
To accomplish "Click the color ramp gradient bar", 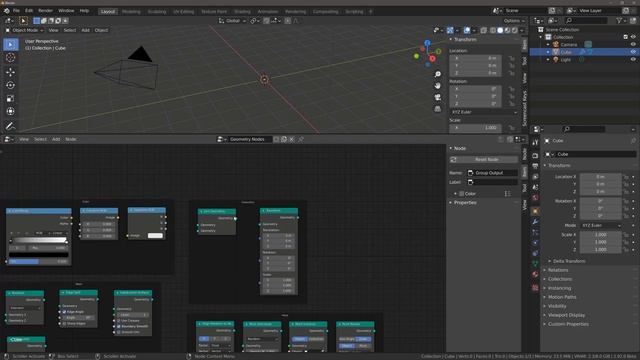I will coord(39,240).
